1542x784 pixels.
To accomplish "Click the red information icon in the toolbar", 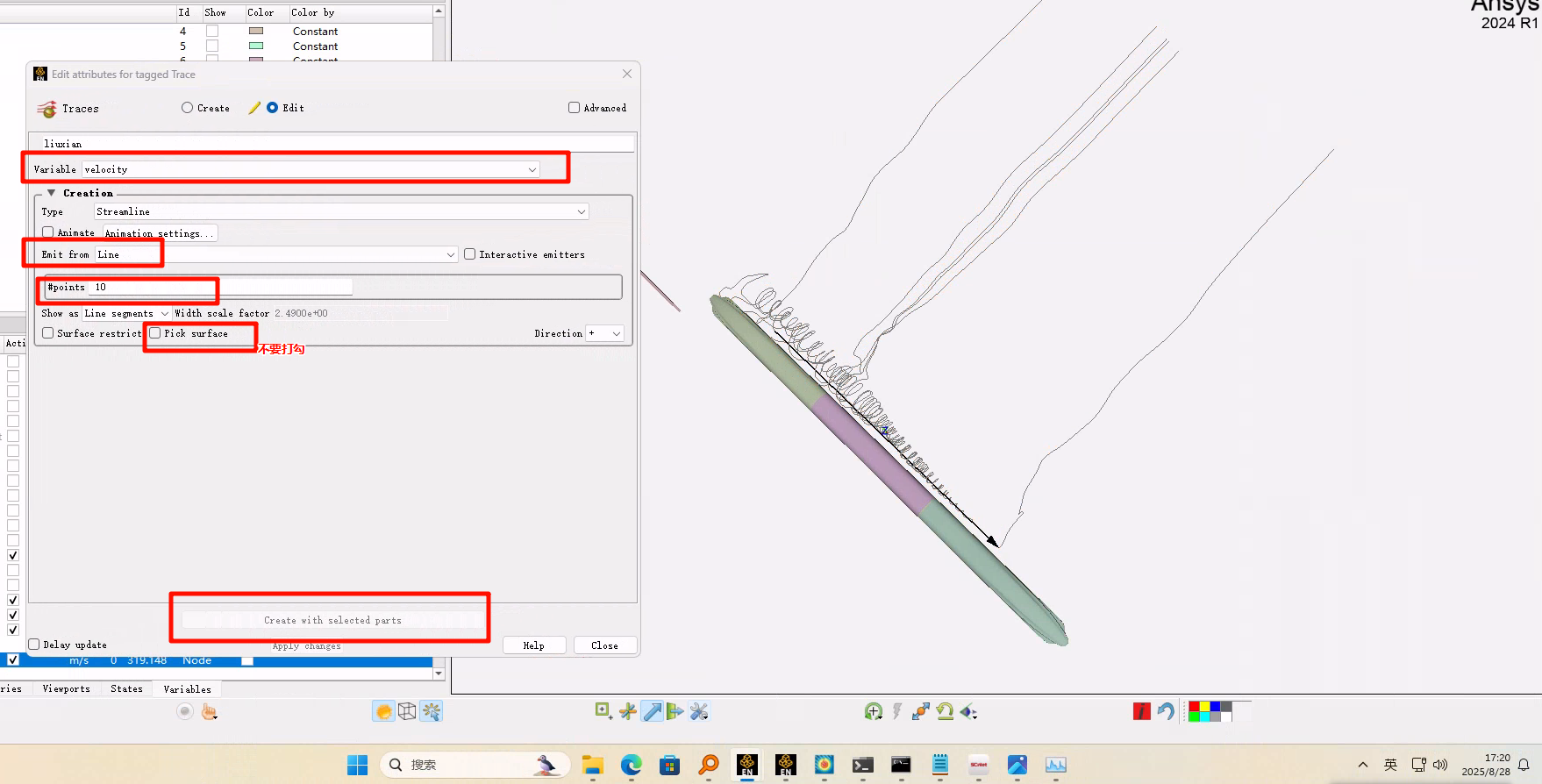I will point(1141,711).
